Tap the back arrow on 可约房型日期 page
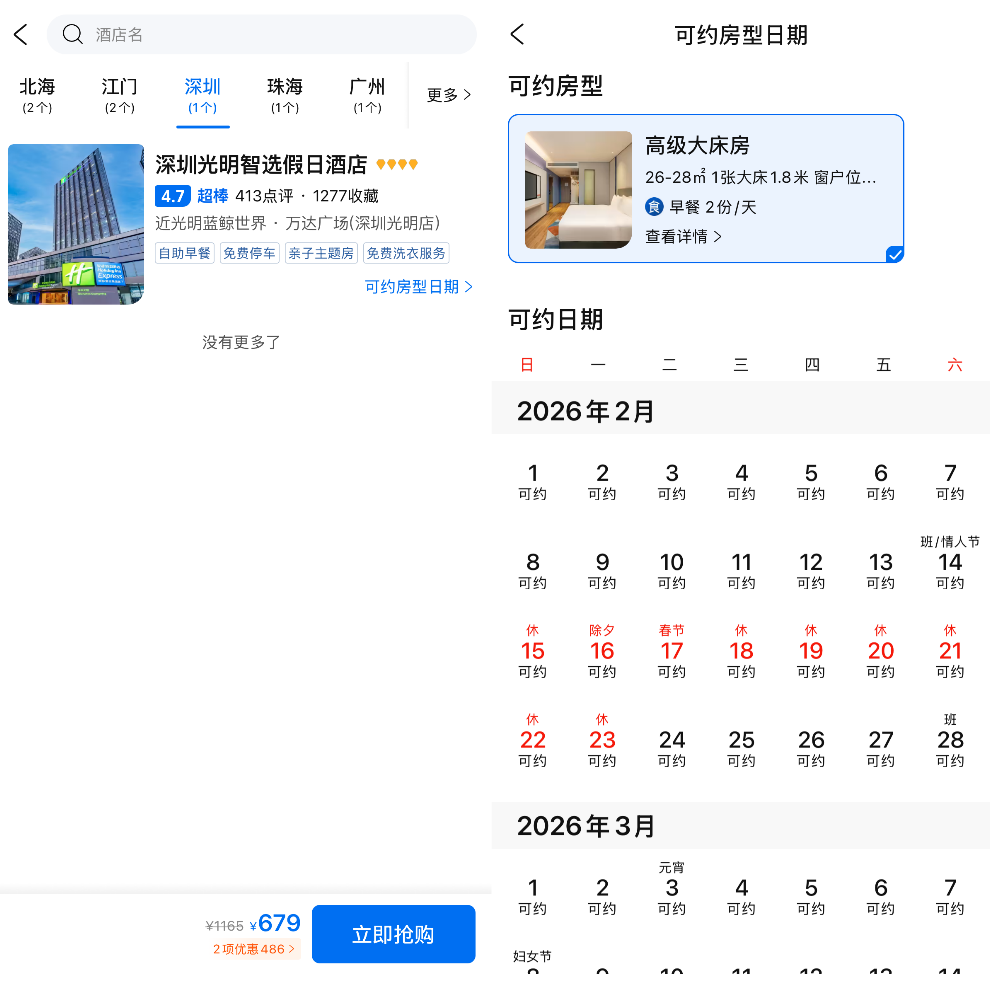This screenshot has height=992, width=990. 516,33
